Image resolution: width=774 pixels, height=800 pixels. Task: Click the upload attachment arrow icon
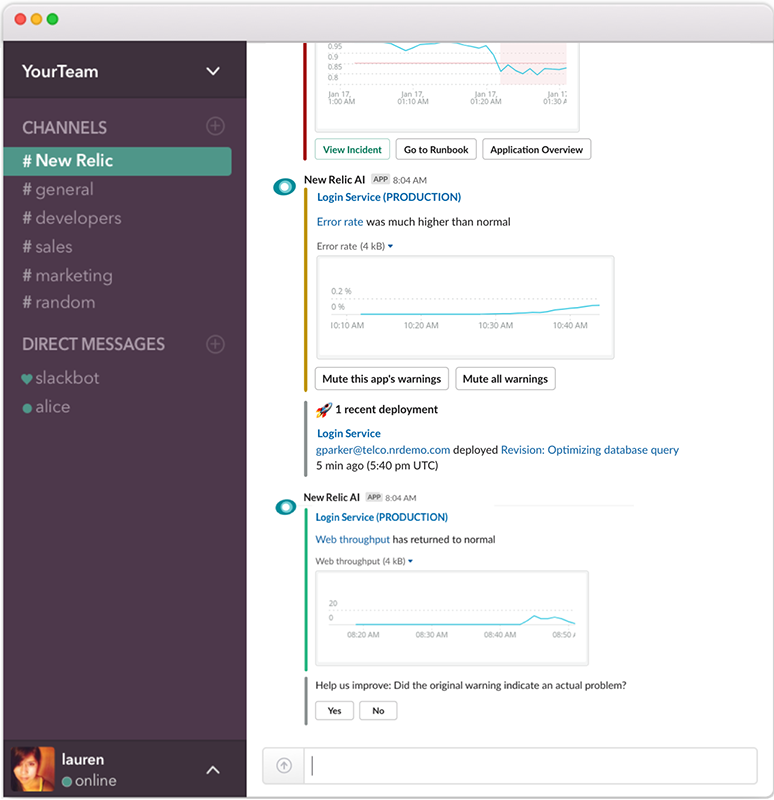click(284, 765)
